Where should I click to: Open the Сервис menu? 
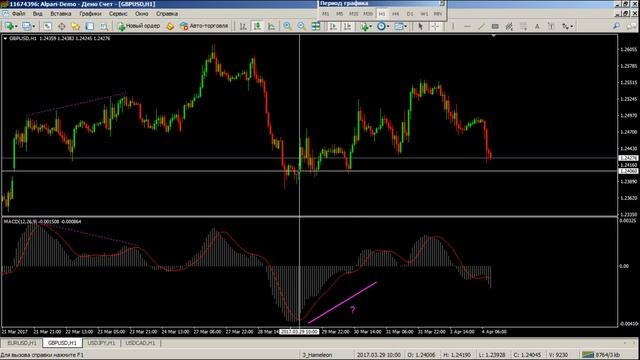pyautogui.click(x=118, y=13)
